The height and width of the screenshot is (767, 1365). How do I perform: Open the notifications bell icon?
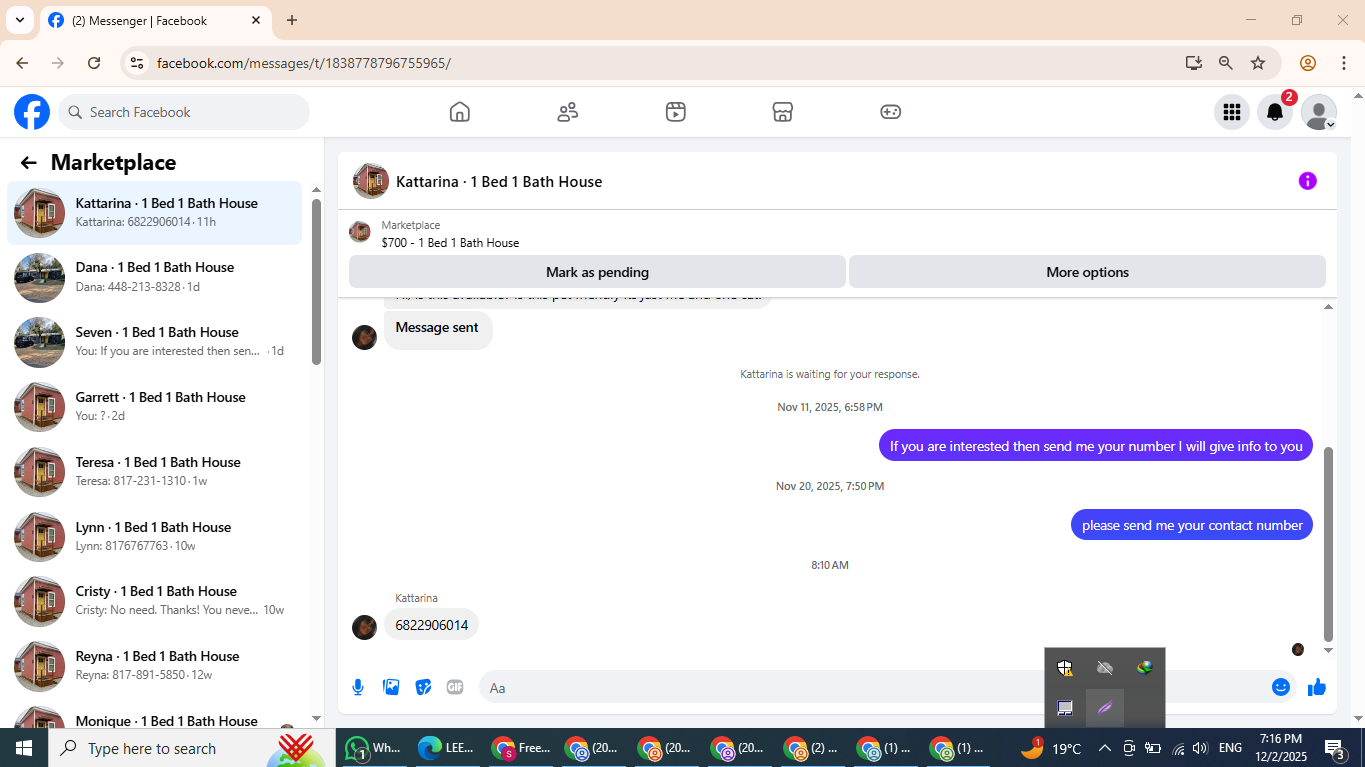click(x=1275, y=112)
